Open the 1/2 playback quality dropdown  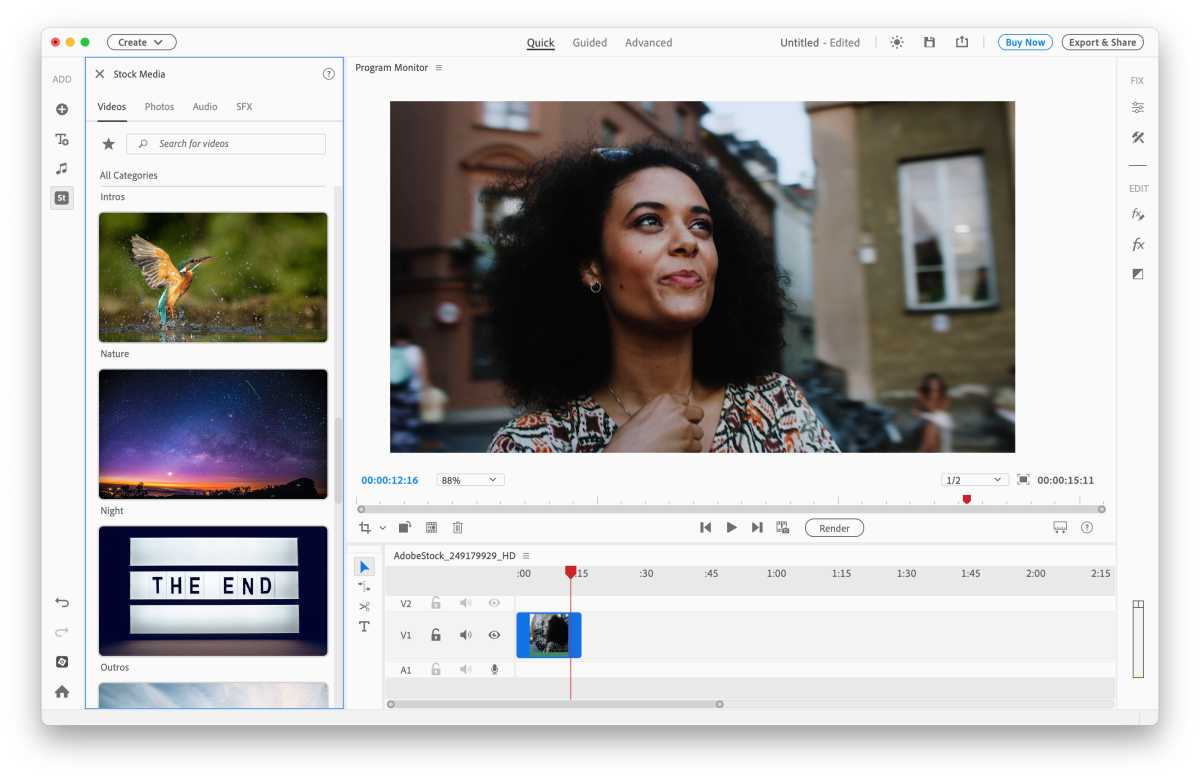point(973,479)
